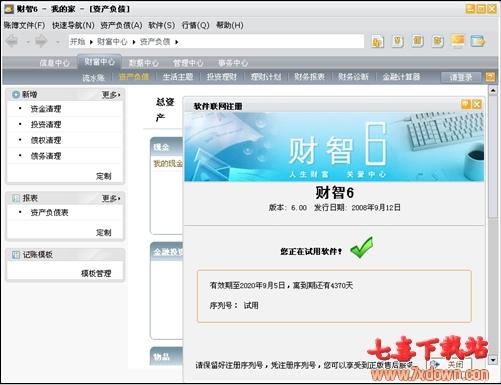Click the 关闭 button in dialog
501x385 pixels.
449,364
